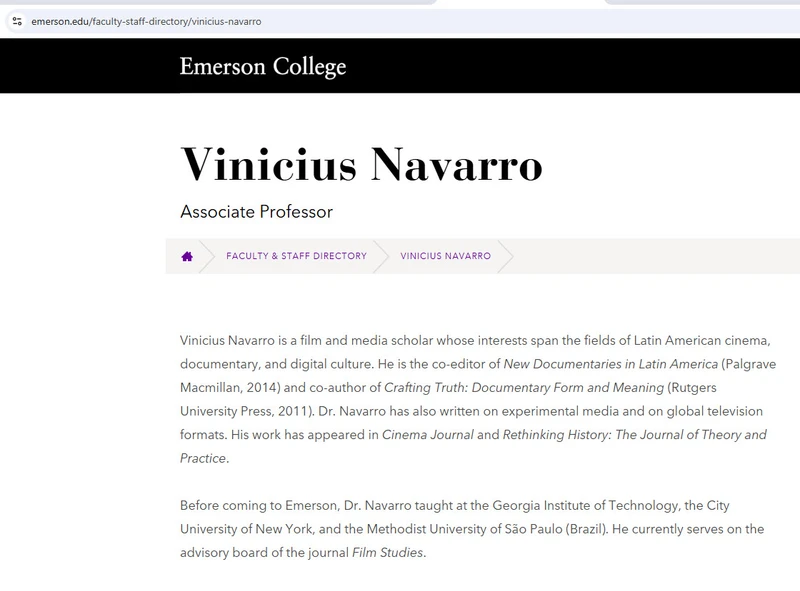Click the site information icon in address bar
The image size is (800, 591).
(17, 21)
